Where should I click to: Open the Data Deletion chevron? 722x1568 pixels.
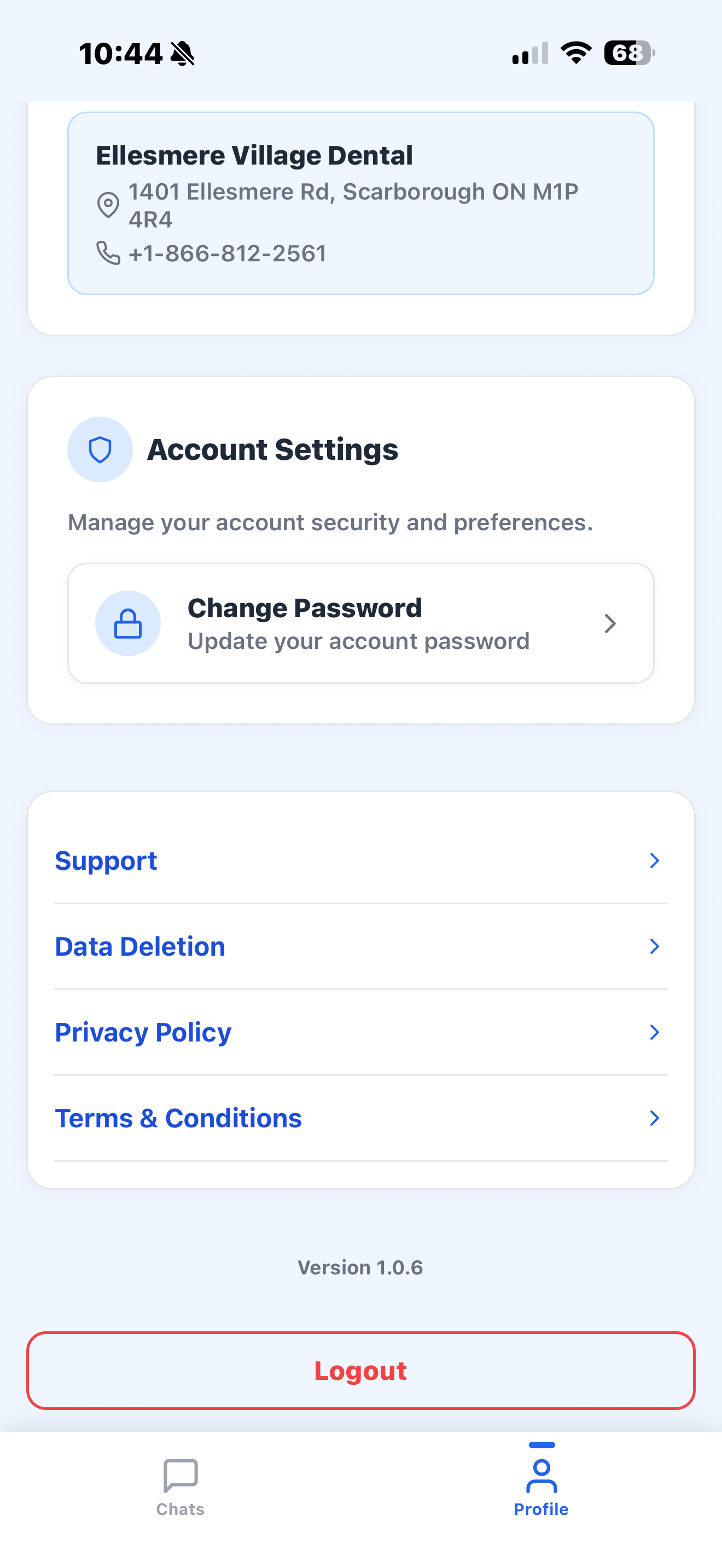[x=654, y=946]
